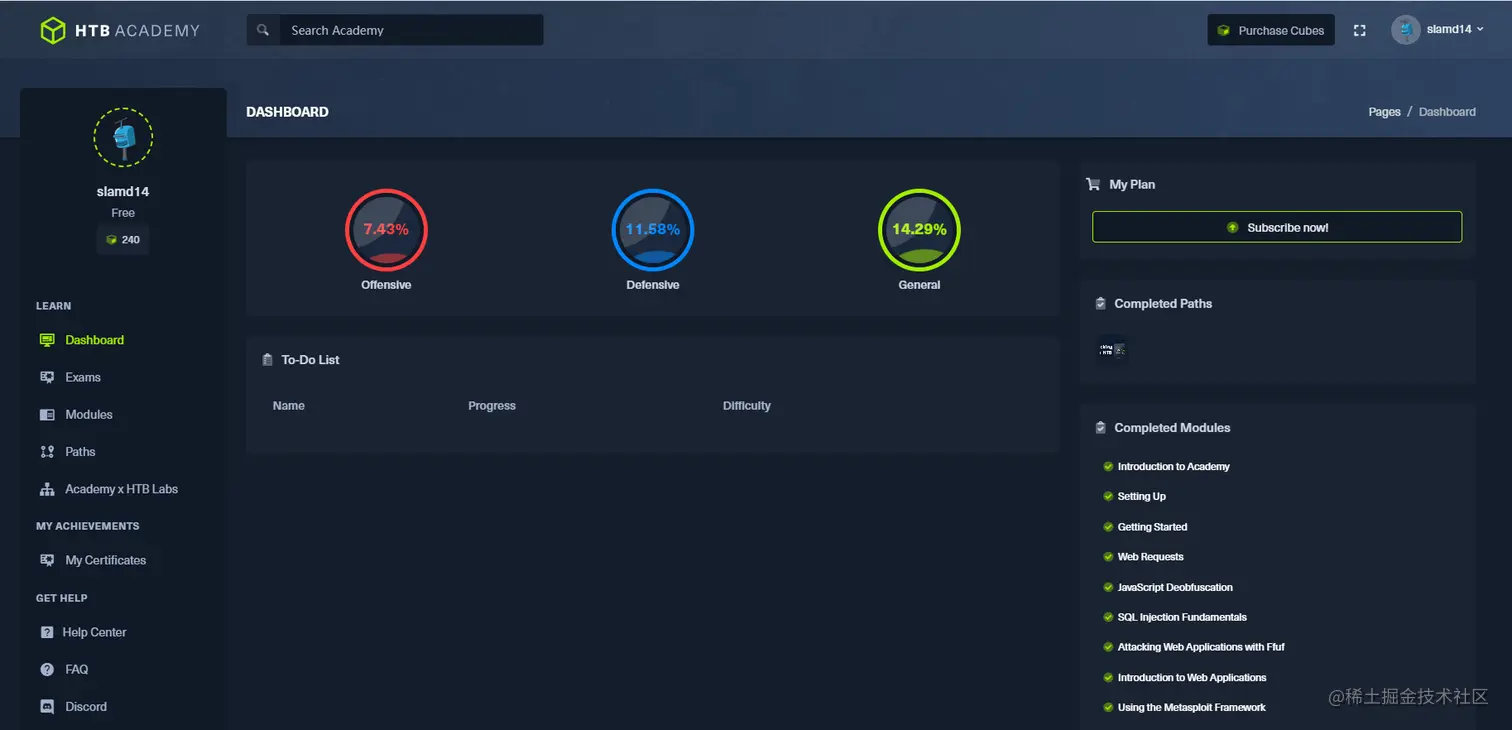
Task: Open Academy x HTB Labs page
Action: [x=121, y=489]
